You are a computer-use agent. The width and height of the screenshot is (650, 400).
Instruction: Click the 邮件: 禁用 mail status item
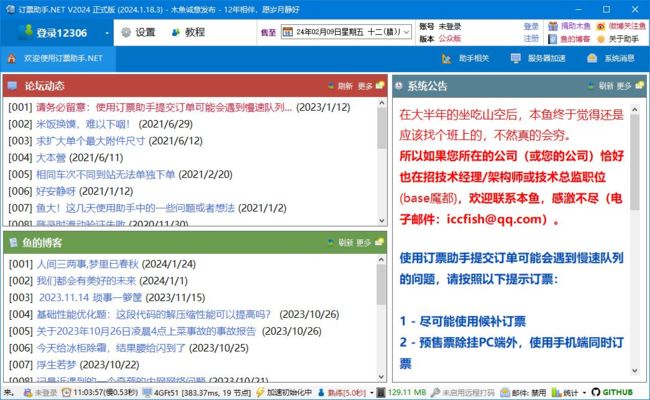(523, 392)
